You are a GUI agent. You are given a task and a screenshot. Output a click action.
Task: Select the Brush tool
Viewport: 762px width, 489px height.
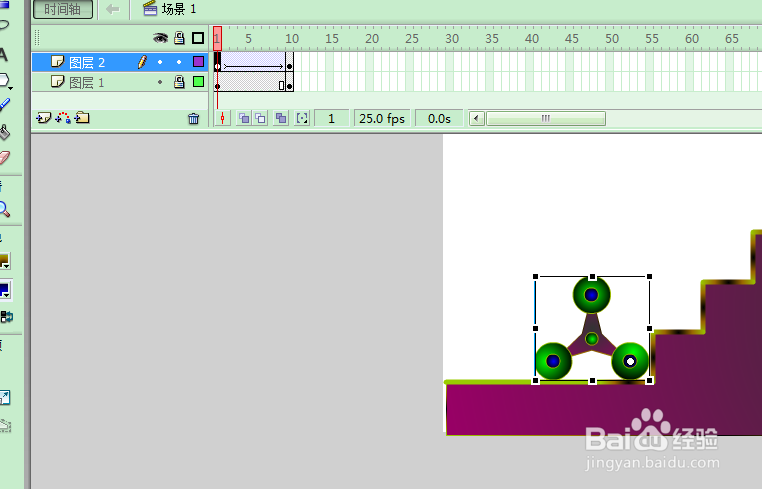coord(4,105)
